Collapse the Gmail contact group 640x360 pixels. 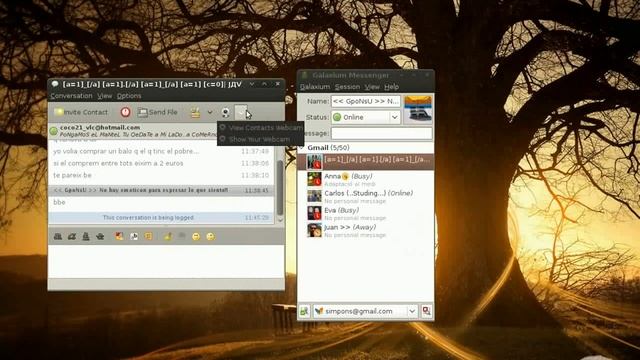[x=302, y=147]
